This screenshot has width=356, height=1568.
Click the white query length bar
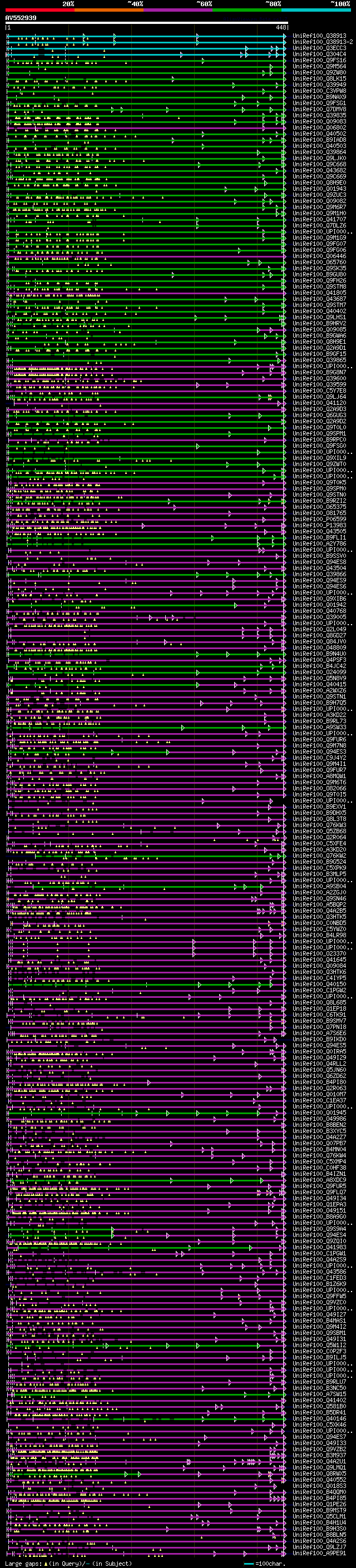coord(147,22)
